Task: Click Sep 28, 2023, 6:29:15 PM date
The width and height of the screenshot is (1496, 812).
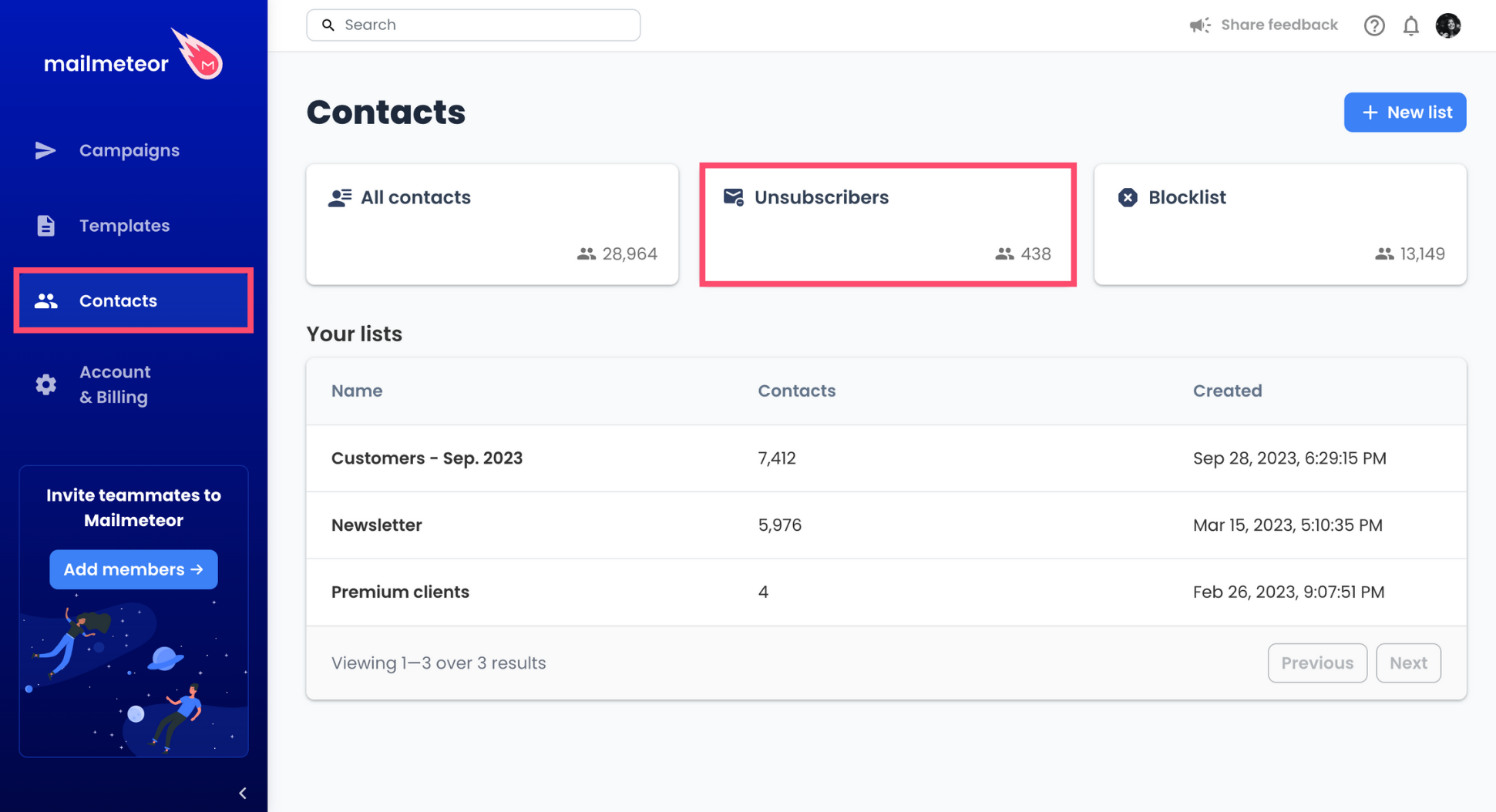Action: point(1289,458)
